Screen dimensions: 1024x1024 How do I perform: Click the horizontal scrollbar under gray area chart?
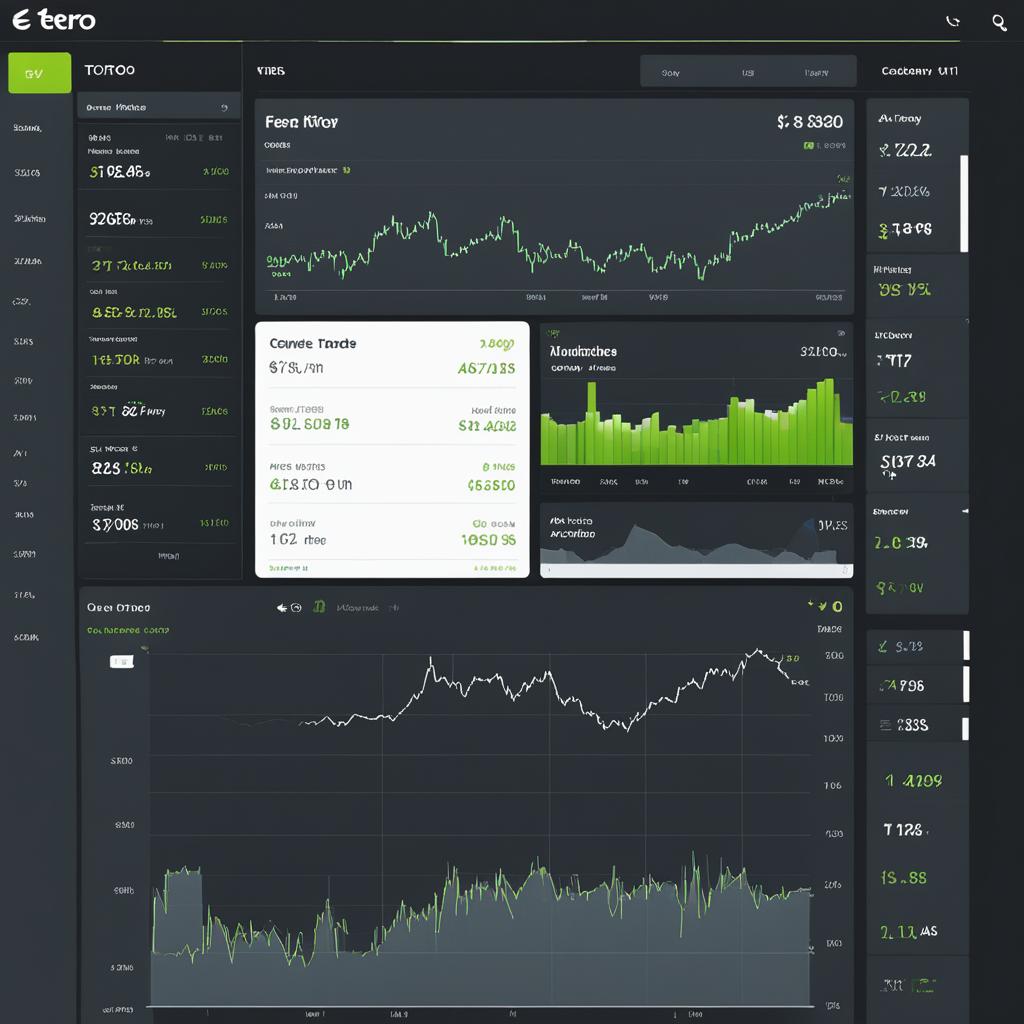(x=696, y=571)
